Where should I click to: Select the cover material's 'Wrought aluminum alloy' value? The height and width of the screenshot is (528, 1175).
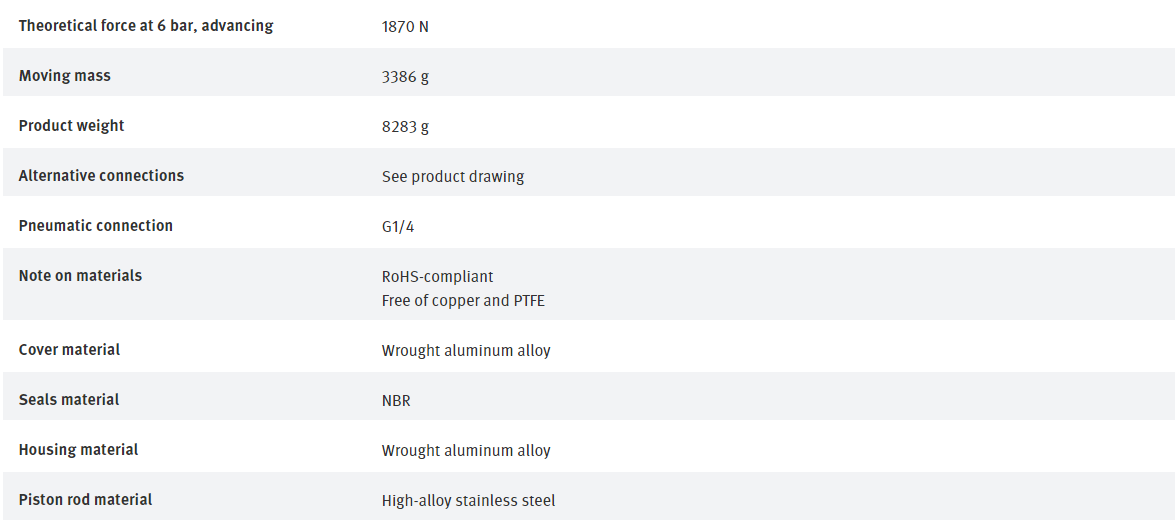pos(466,351)
